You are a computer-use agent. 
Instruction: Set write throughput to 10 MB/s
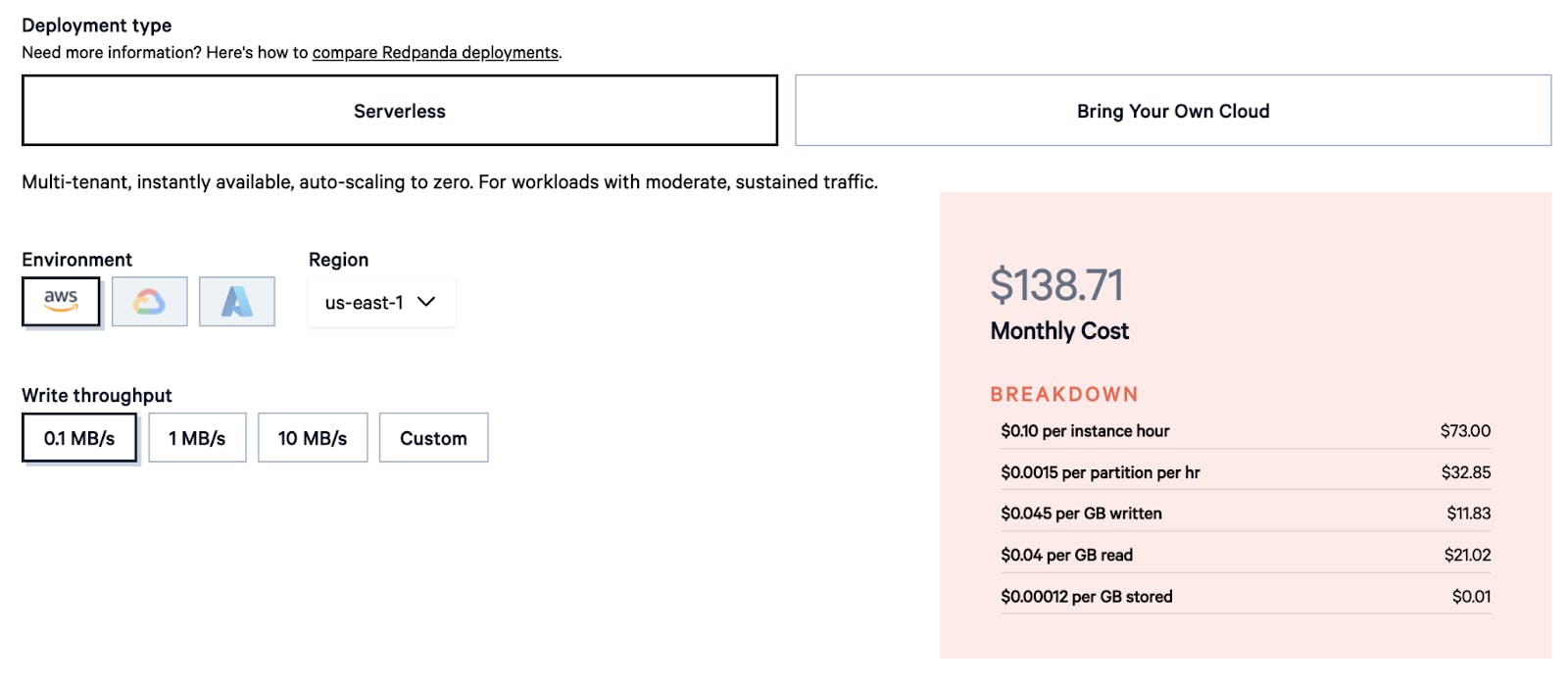point(313,438)
